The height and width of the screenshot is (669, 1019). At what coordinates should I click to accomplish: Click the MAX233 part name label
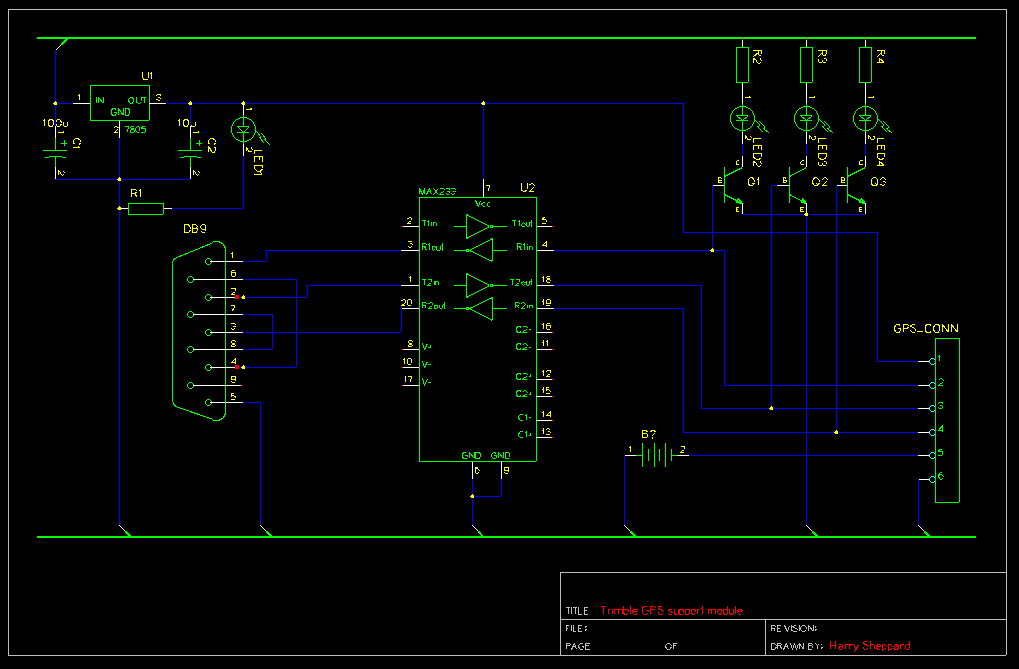point(437,191)
